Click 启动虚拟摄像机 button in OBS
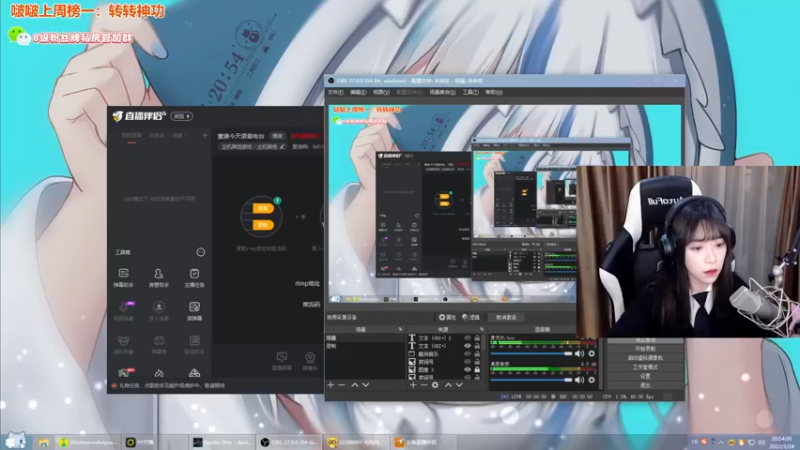800x450 pixels. coord(645,358)
